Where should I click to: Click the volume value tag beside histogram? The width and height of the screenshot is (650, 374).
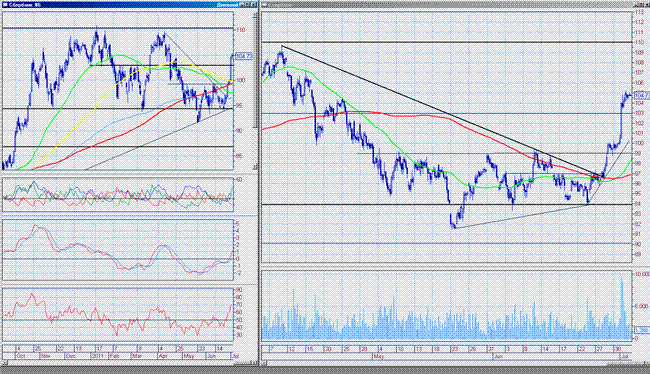pos(641,330)
